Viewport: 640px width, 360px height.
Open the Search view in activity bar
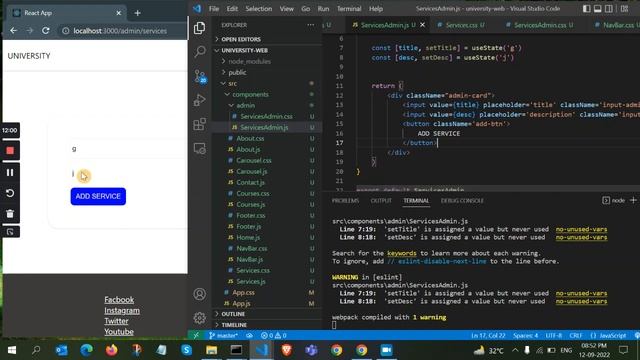click(200, 51)
